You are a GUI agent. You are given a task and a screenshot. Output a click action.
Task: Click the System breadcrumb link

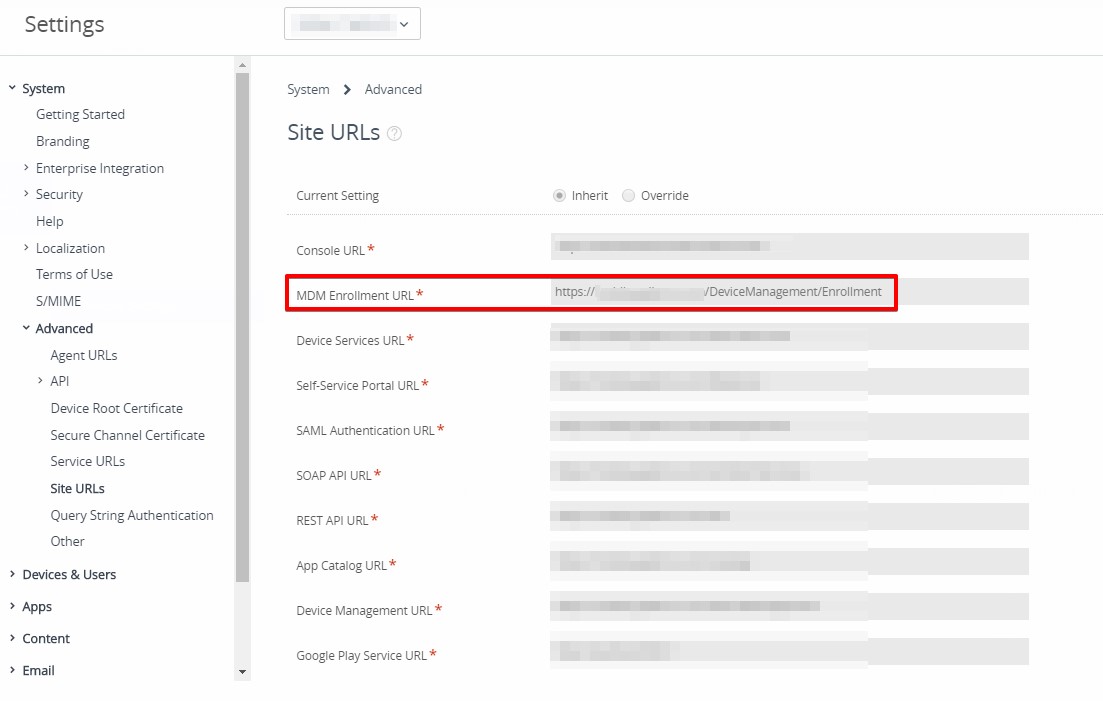[x=308, y=90]
